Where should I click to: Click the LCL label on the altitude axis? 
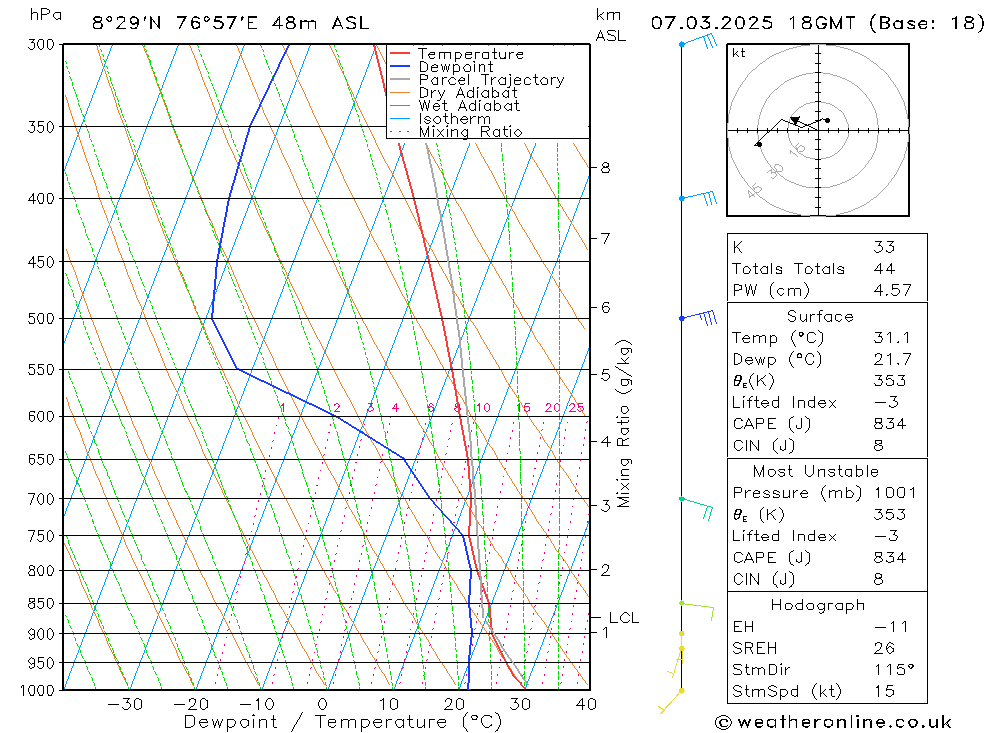623,618
